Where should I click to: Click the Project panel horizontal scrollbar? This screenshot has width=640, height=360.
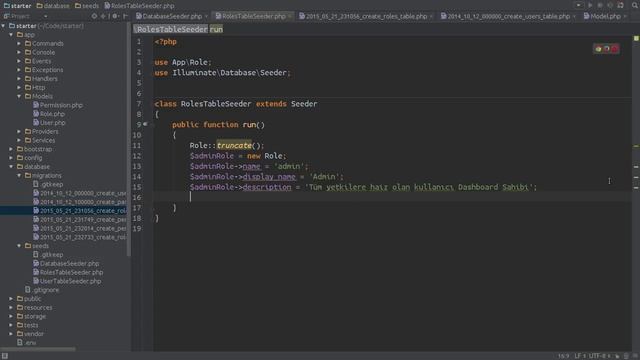pyautogui.click(x=38, y=349)
